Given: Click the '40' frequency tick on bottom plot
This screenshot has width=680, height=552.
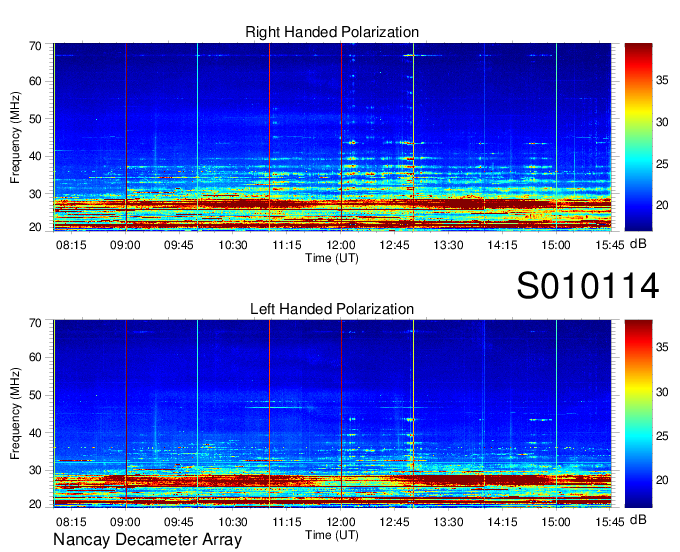Looking at the screenshot, I should pos(35,433).
